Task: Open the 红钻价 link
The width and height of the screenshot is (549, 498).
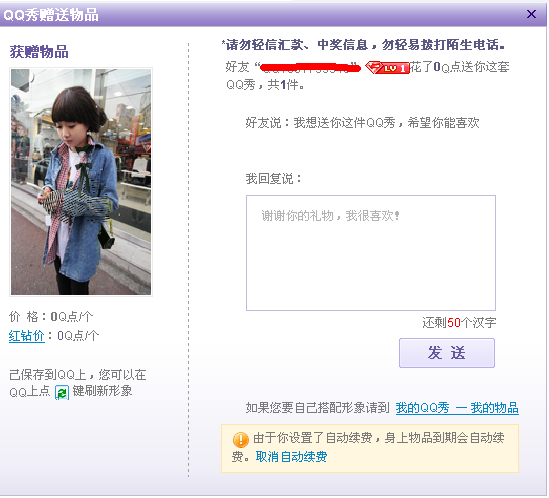Action: tap(27, 336)
